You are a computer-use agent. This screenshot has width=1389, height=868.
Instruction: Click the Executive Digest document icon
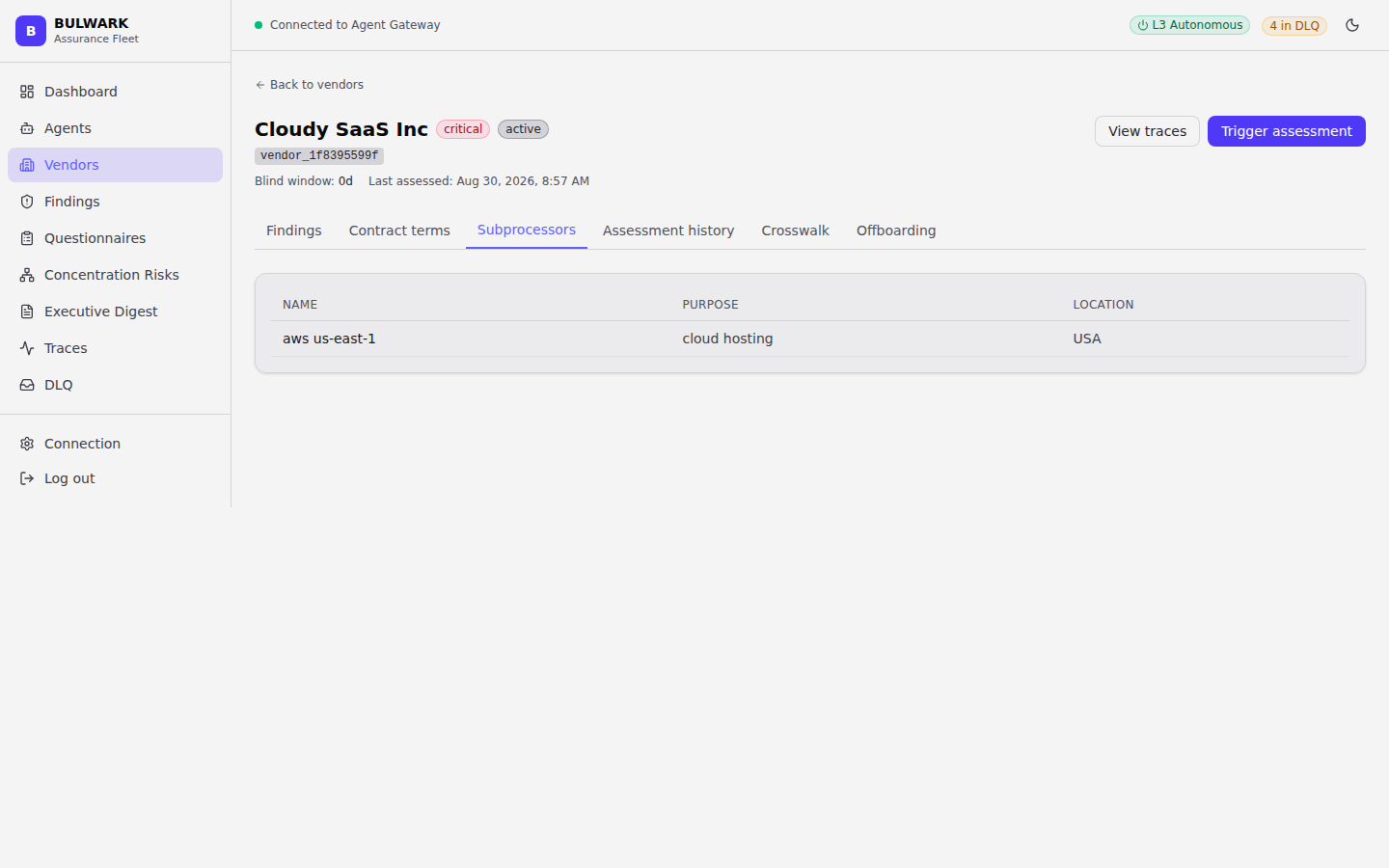click(27, 312)
